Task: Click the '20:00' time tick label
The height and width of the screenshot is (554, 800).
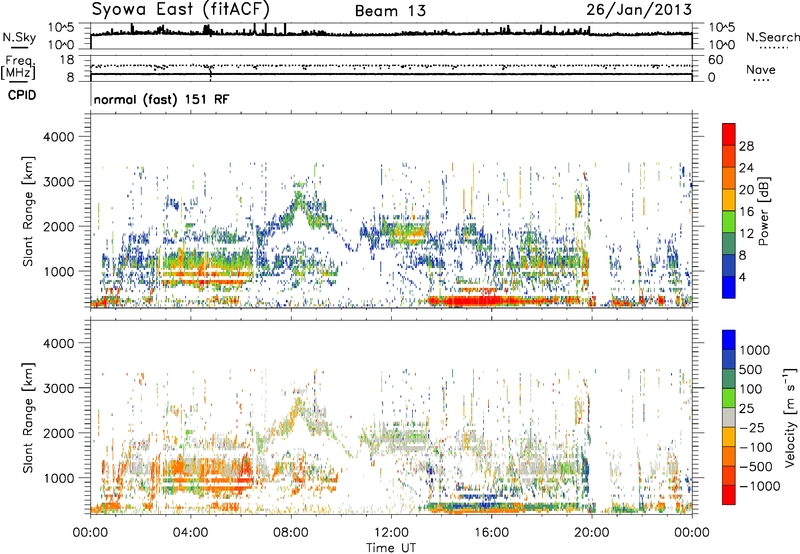Action: click(x=591, y=533)
